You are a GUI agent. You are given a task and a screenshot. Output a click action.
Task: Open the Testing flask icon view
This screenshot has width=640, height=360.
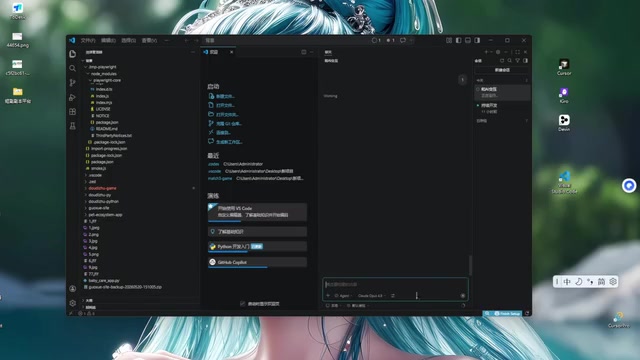73,126
